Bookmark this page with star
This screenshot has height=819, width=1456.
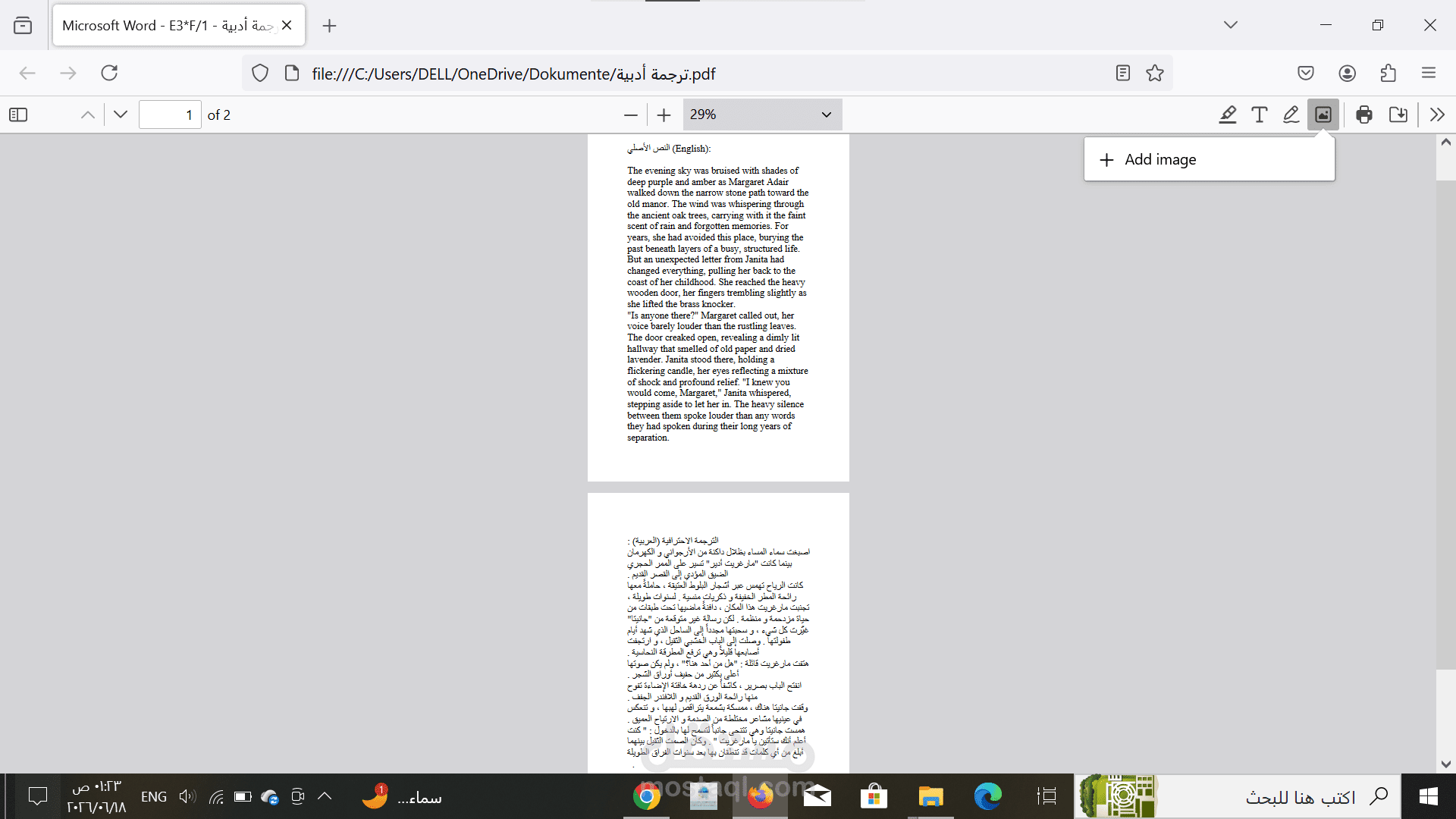[1155, 73]
